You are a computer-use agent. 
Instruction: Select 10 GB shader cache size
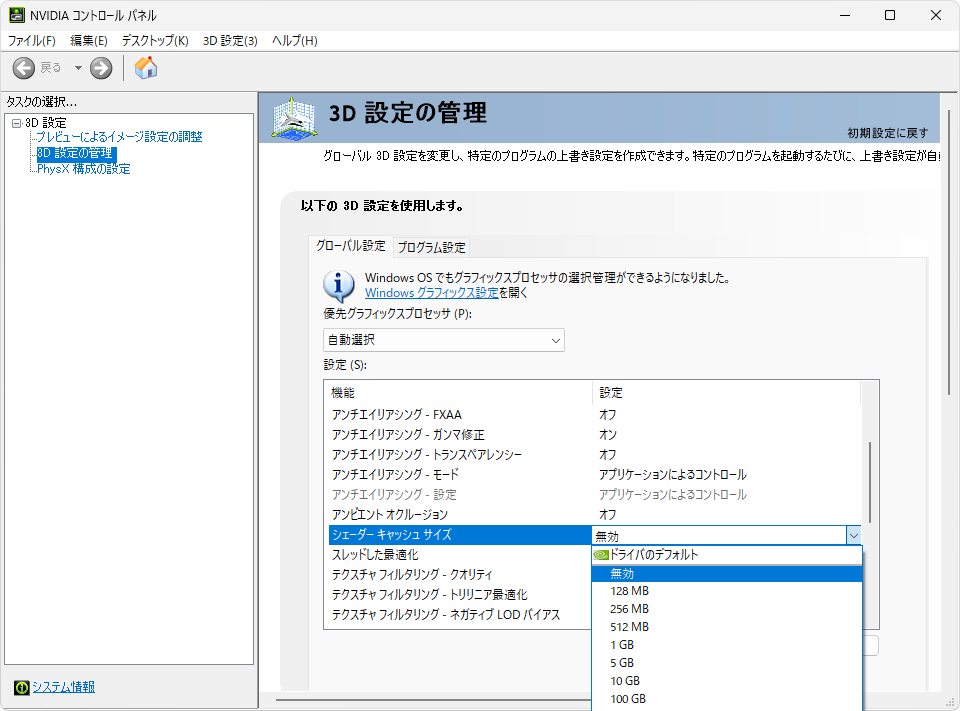coord(727,681)
